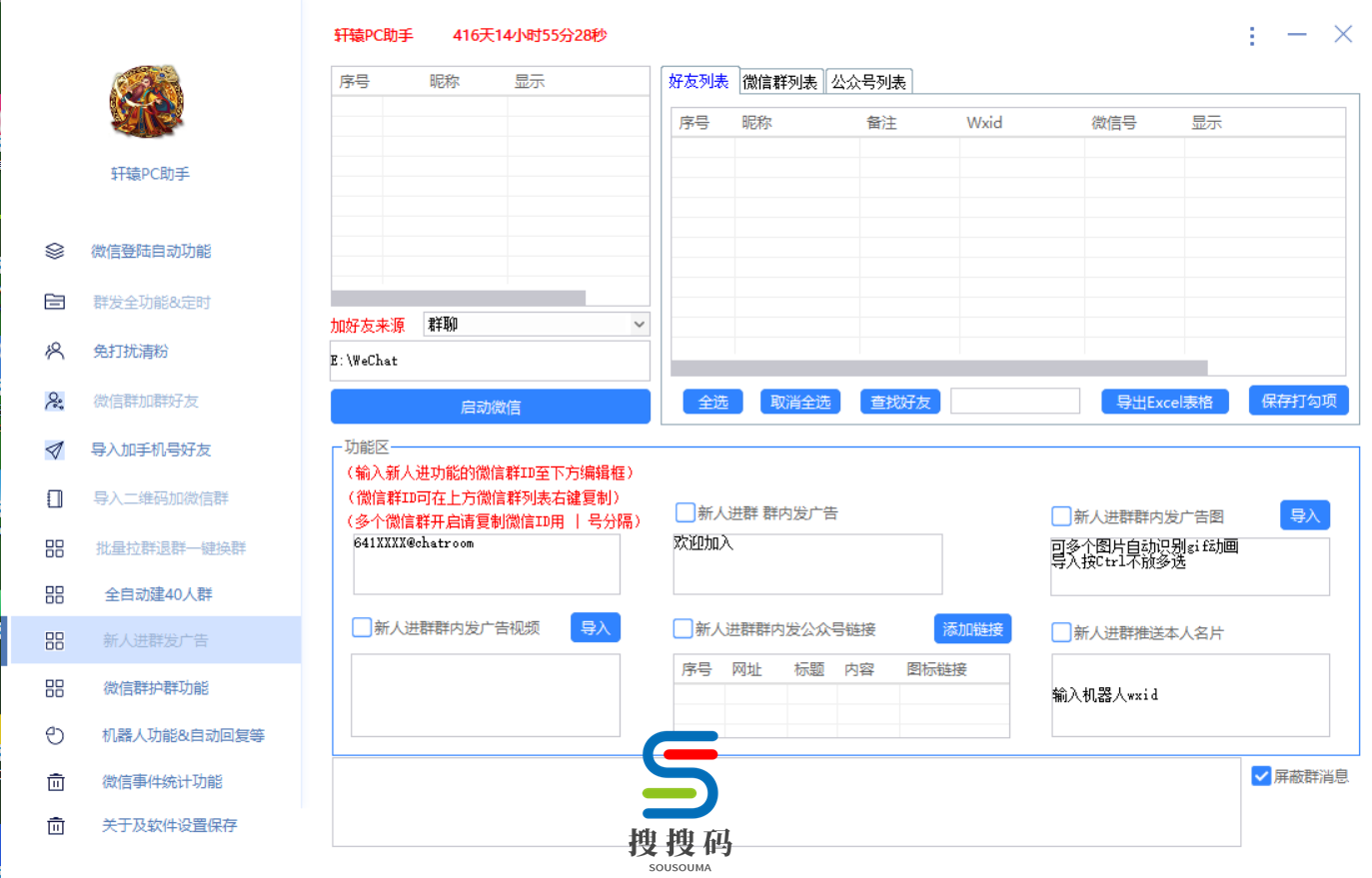1372x878 pixels.
Task: Uncheck the 屏蔽群消息 checkbox
Action: click(1261, 776)
